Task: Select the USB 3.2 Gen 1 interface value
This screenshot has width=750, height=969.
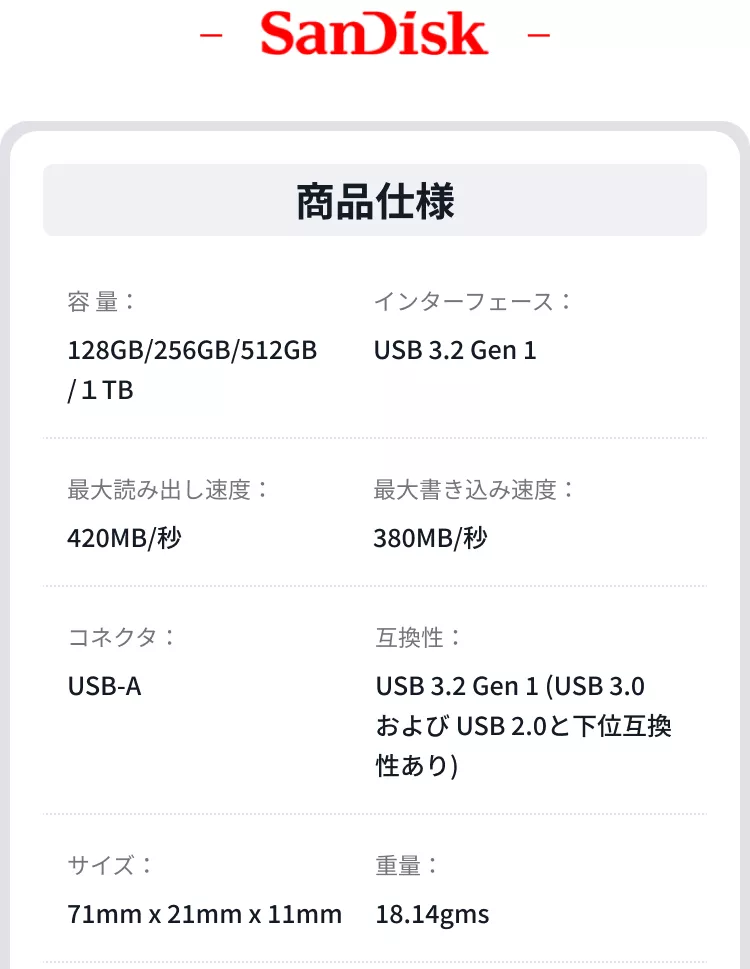Action: coord(455,351)
